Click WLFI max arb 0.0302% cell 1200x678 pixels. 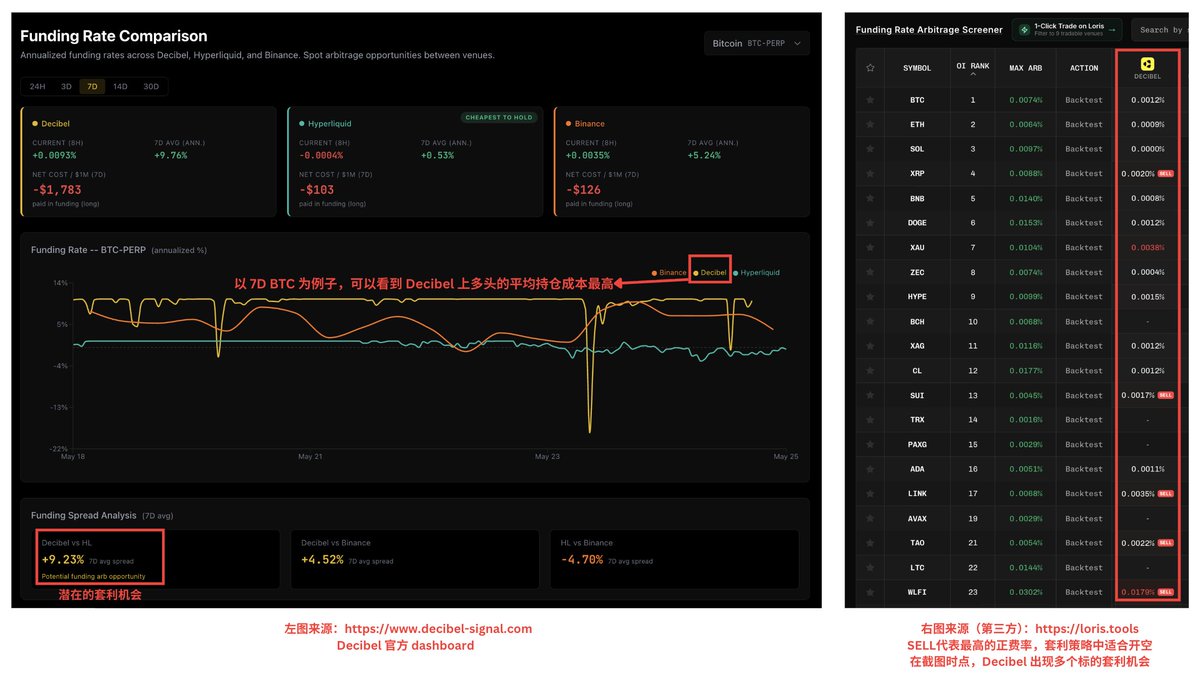[x=1026, y=592]
